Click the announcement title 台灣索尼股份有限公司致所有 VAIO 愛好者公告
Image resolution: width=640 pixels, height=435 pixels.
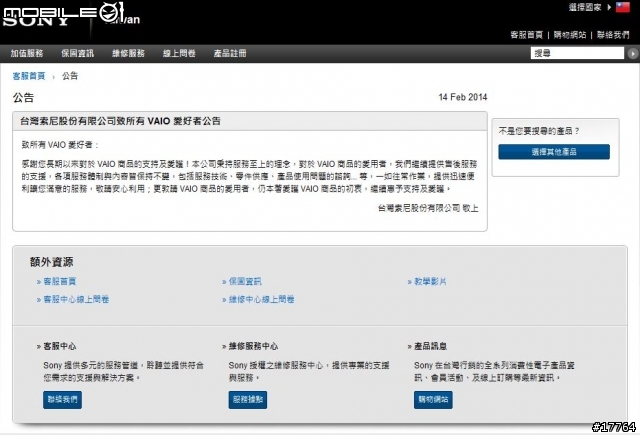tap(120, 121)
